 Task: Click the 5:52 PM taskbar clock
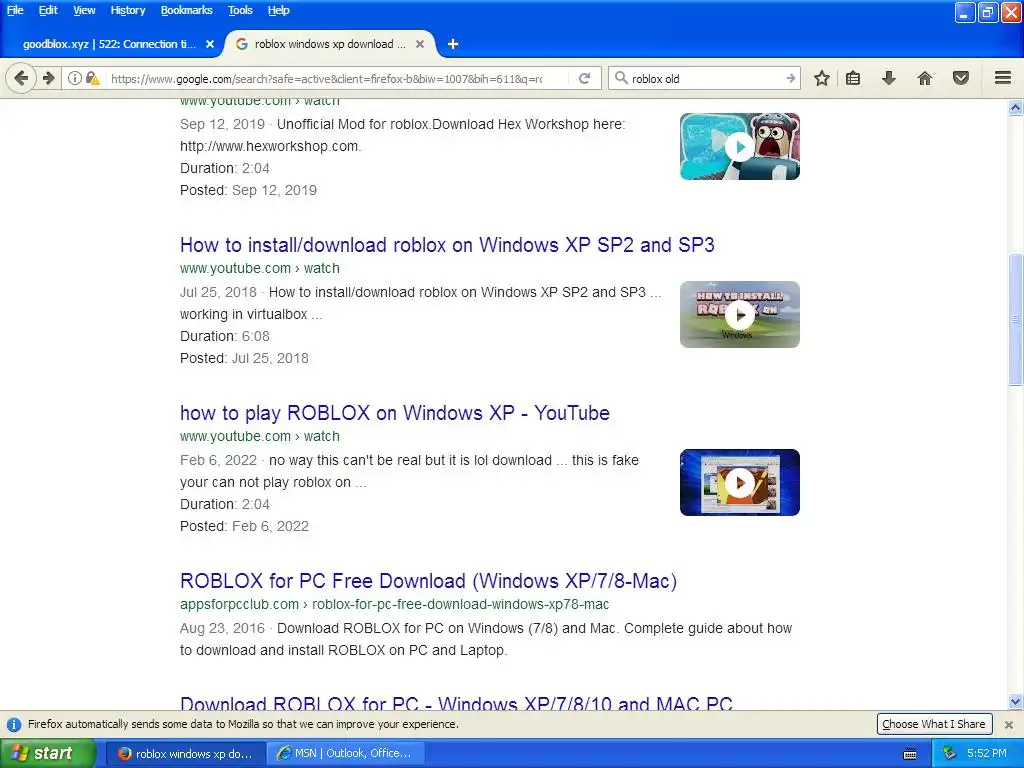pos(987,753)
